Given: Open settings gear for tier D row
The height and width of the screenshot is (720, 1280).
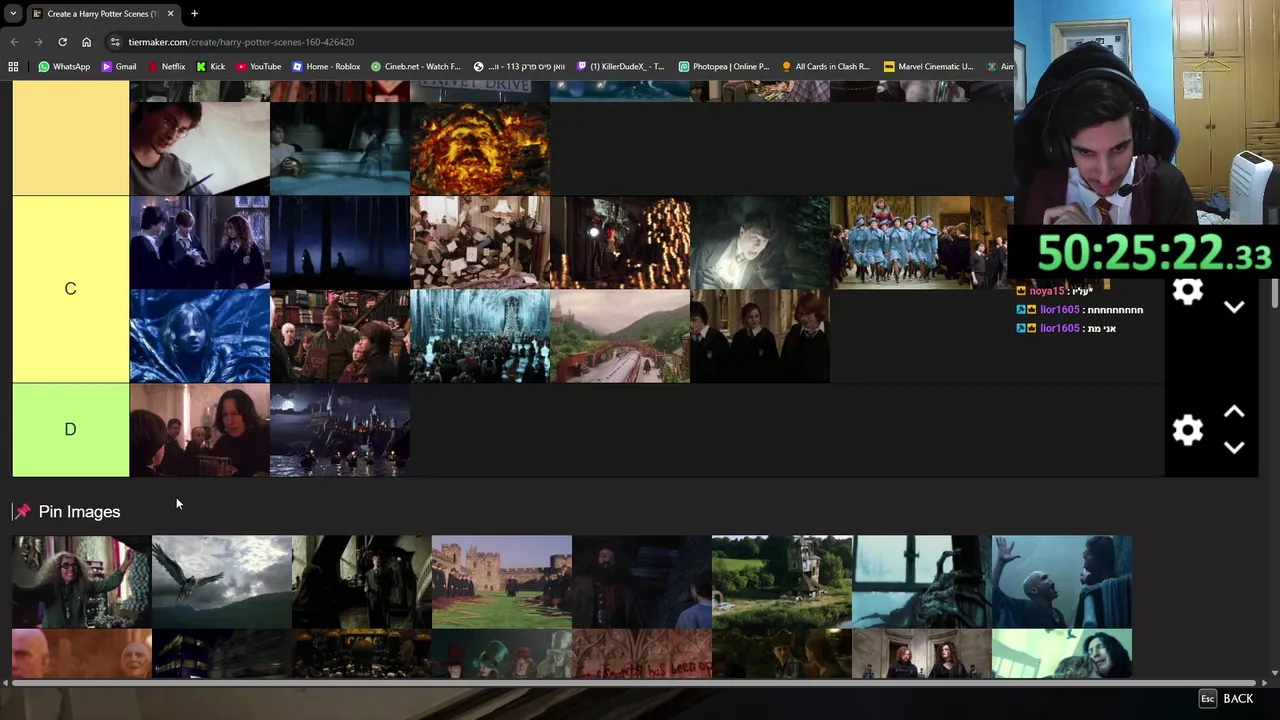Looking at the screenshot, I should (1187, 430).
